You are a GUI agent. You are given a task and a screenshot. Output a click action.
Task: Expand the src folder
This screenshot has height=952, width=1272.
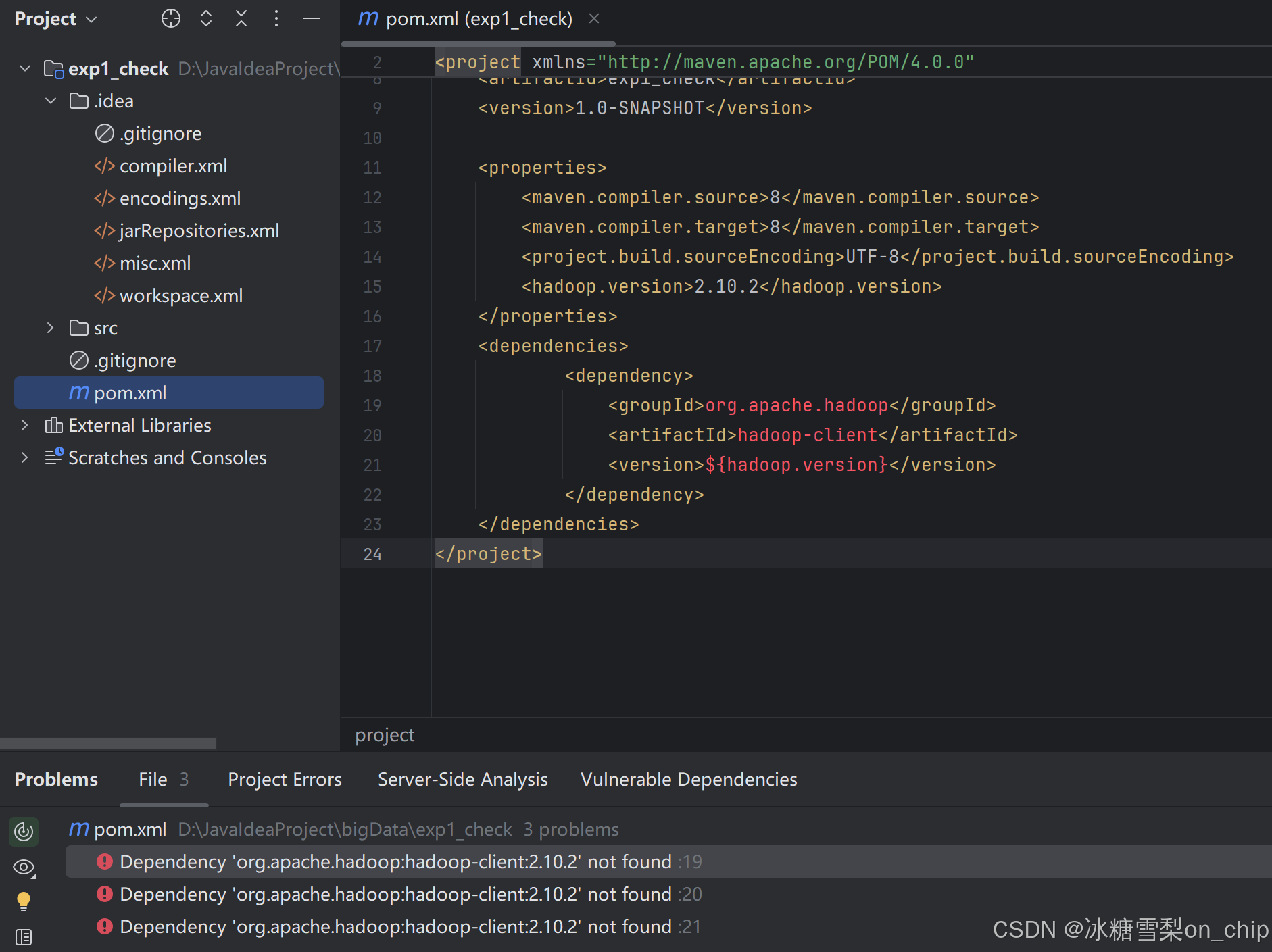tap(50, 328)
